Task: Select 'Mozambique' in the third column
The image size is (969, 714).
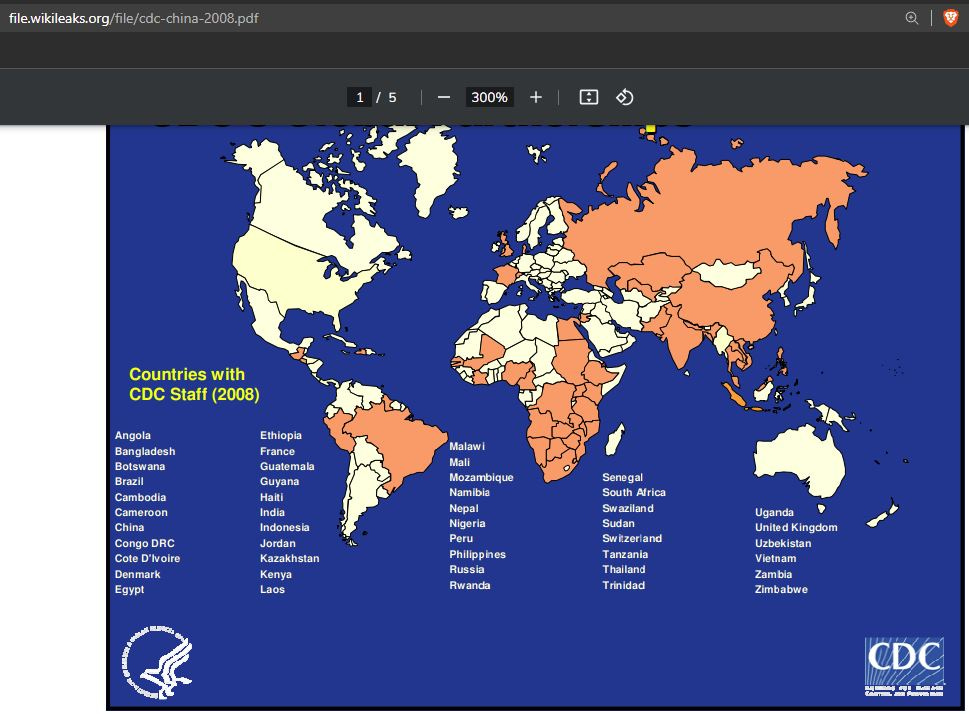Action: (481, 478)
